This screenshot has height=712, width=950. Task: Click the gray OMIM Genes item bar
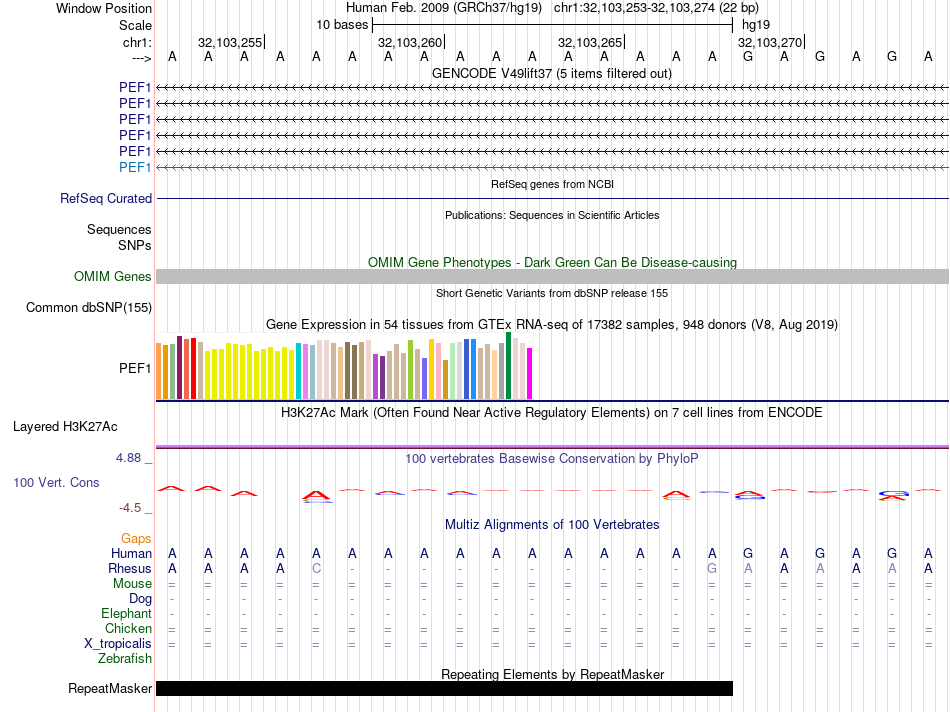[x=552, y=277]
